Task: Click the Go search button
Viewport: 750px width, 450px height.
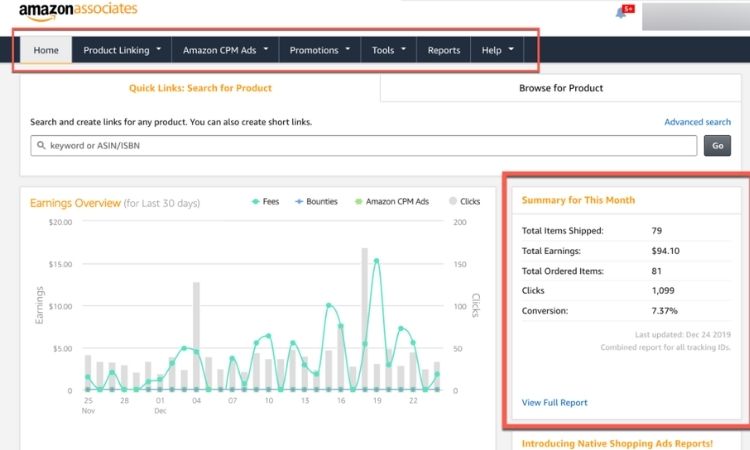Action: pos(717,145)
